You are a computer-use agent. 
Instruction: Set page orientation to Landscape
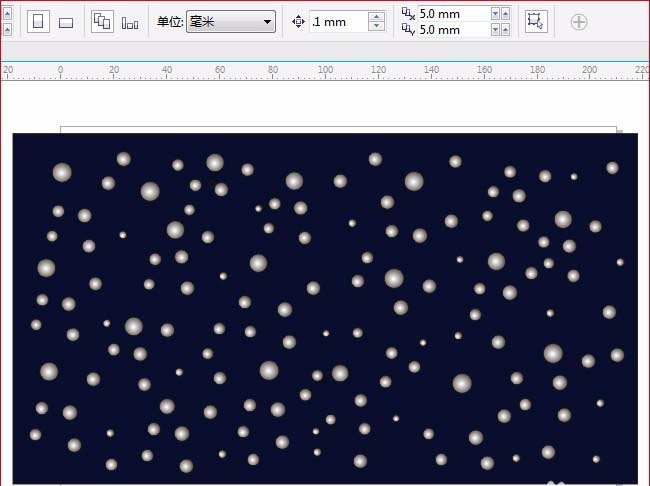[x=66, y=23]
